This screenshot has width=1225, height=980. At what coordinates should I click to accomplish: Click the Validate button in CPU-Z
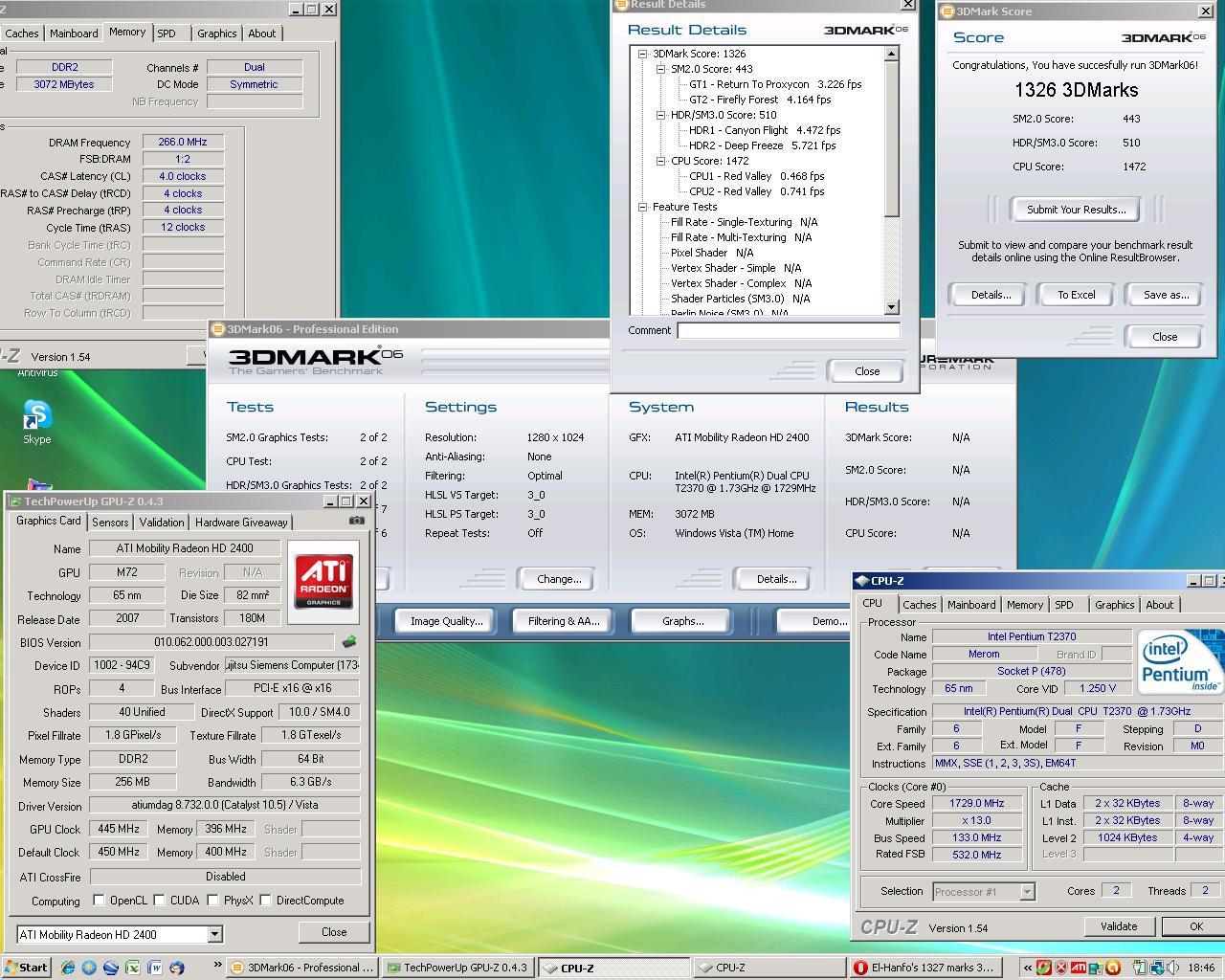coord(1118,926)
